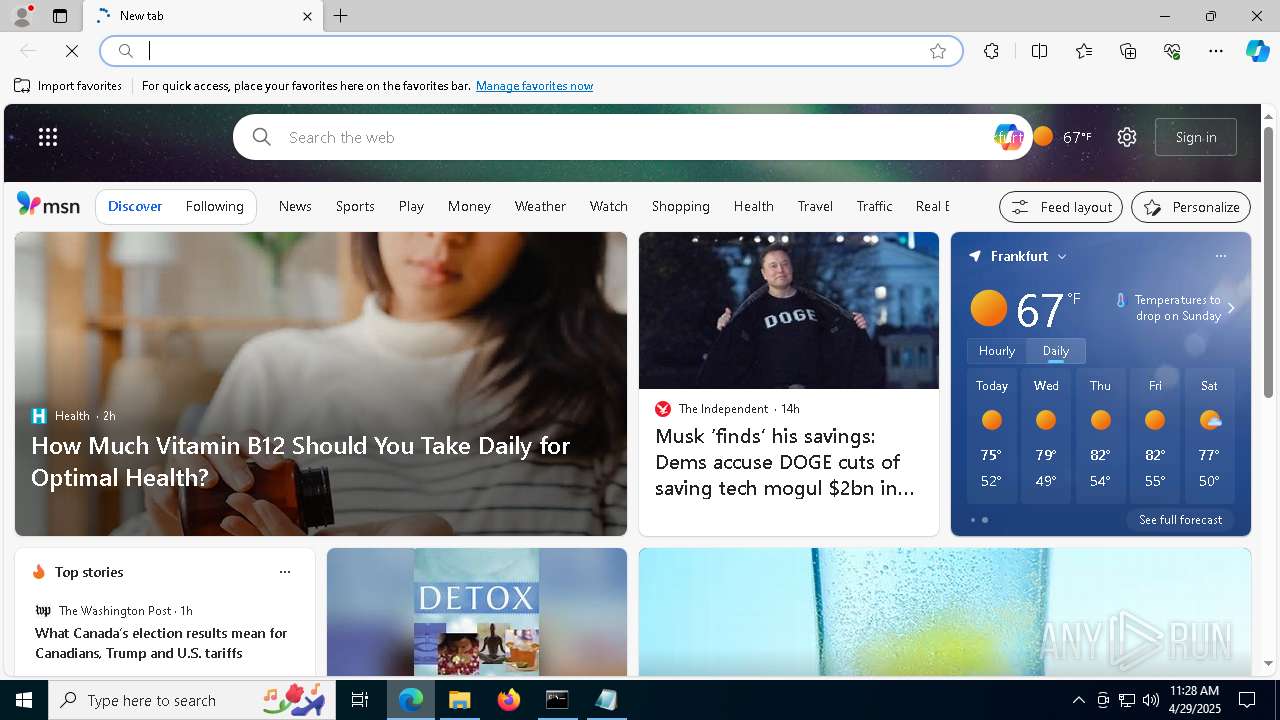The image size is (1280, 720).
Task: Open Task View on taskbar
Action: [x=360, y=700]
